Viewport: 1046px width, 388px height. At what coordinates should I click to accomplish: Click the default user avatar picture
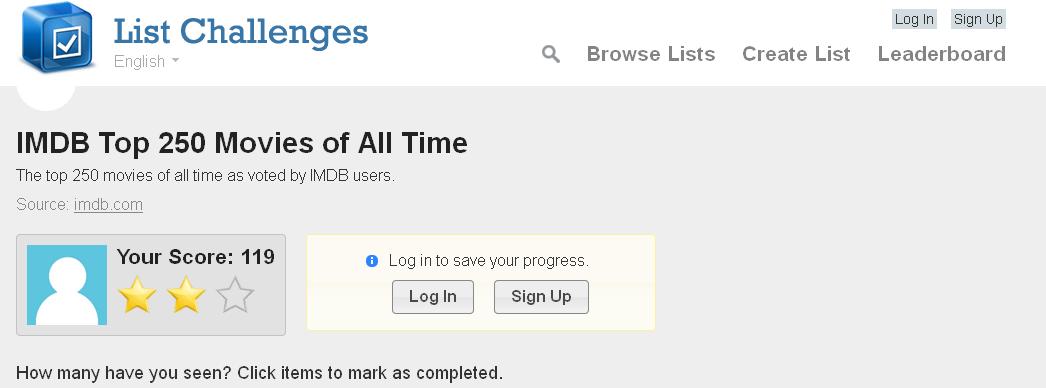click(67, 285)
